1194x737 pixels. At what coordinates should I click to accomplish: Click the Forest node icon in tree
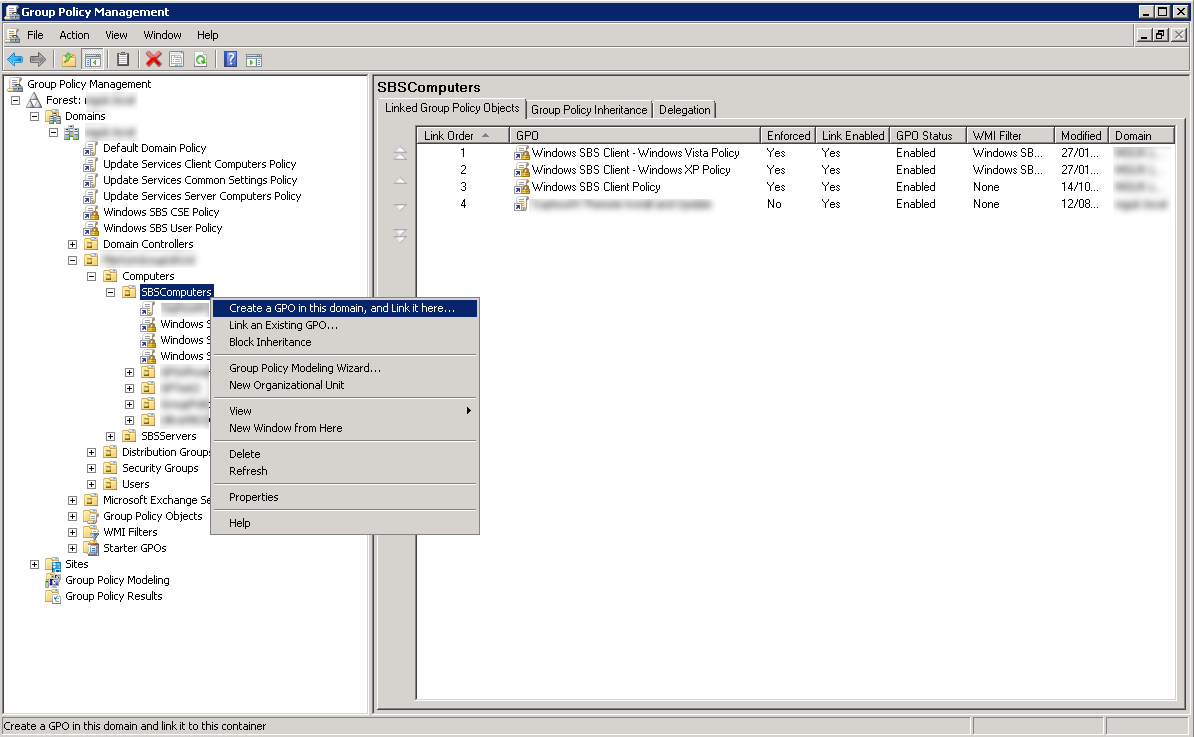(34, 100)
